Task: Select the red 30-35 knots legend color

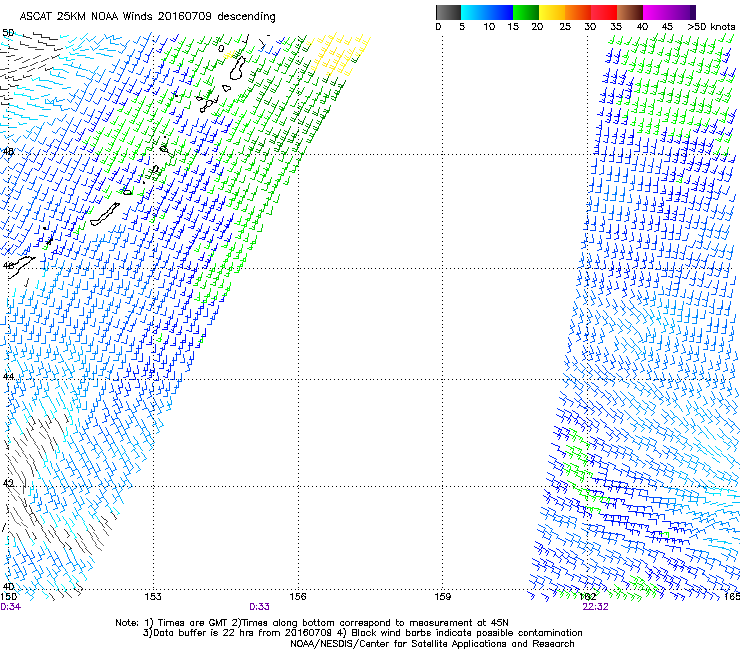Action: click(604, 12)
